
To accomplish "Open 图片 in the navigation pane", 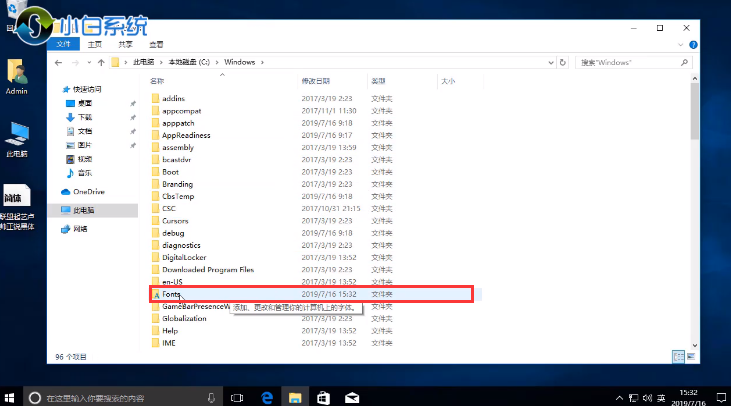I will [85, 145].
